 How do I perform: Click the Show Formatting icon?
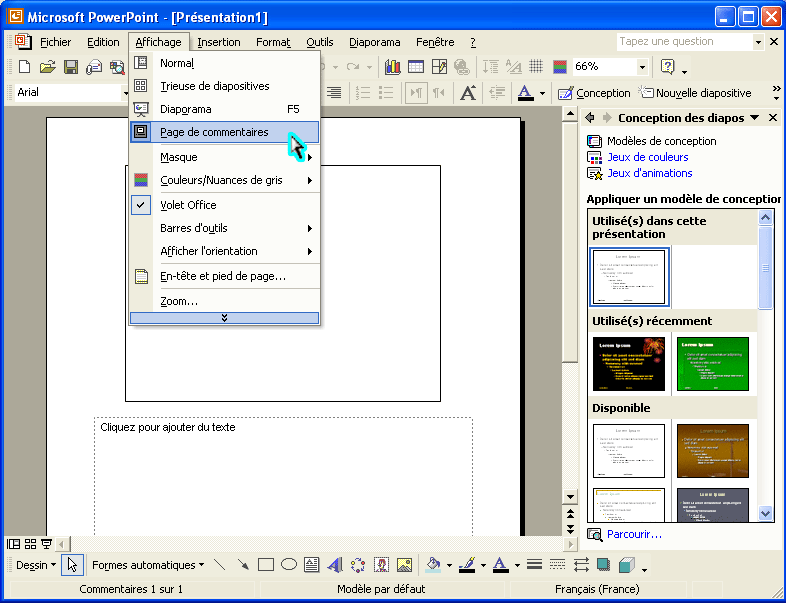(513, 67)
